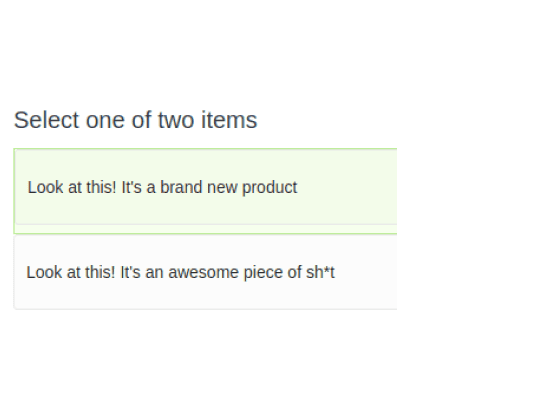Viewport: 552px width, 408px height.
Task: Toggle selection on the first product panel
Action: pos(205,191)
